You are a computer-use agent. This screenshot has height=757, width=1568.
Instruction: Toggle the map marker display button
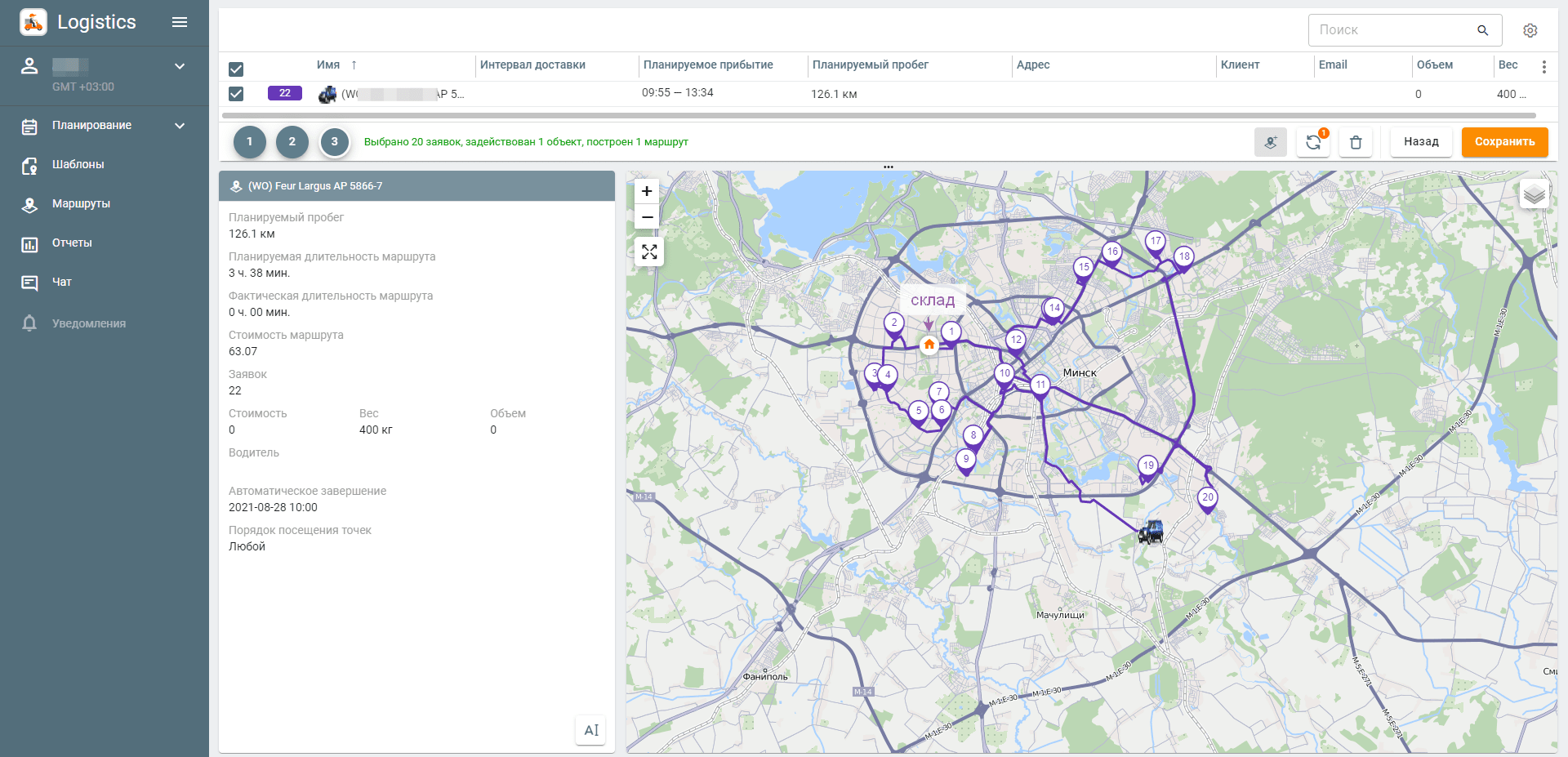pyautogui.click(x=1270, y=142)
